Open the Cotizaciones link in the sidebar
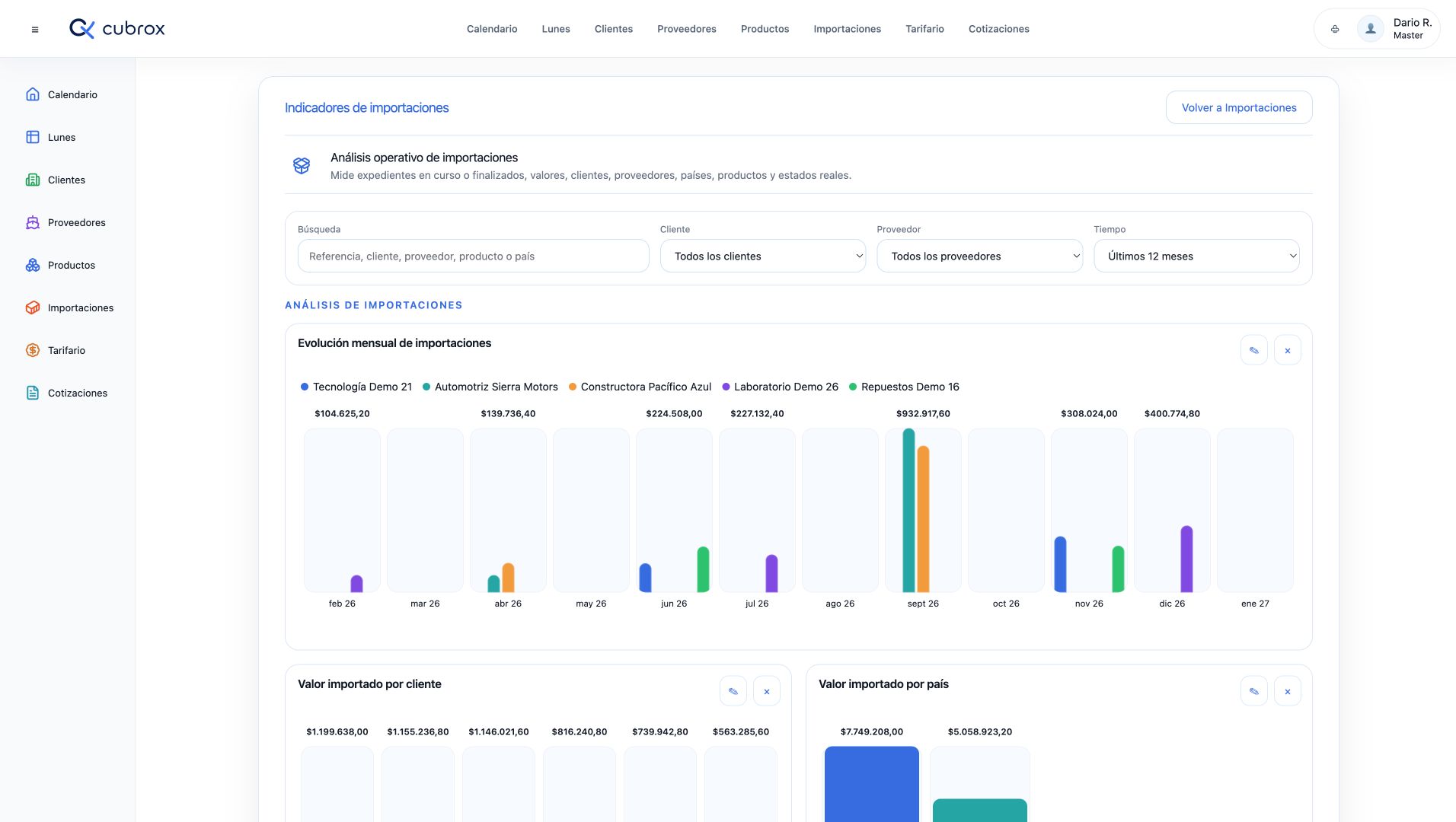Screen dimensions: 1456x822 [78, 393]
